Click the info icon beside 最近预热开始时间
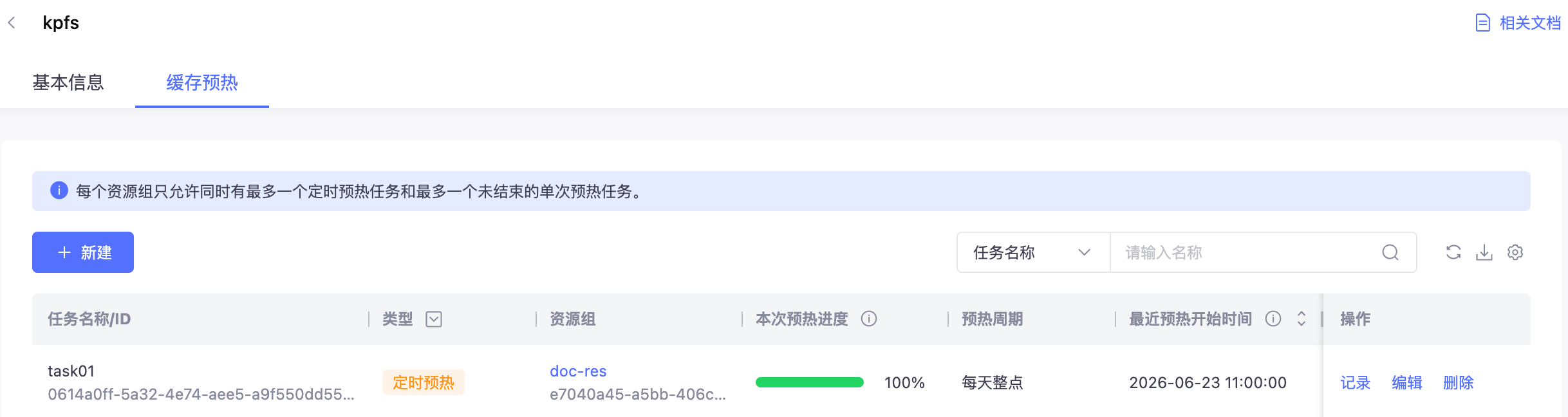The height and width of the screenshot is (417, 1568). click(x=1273, y=319)
